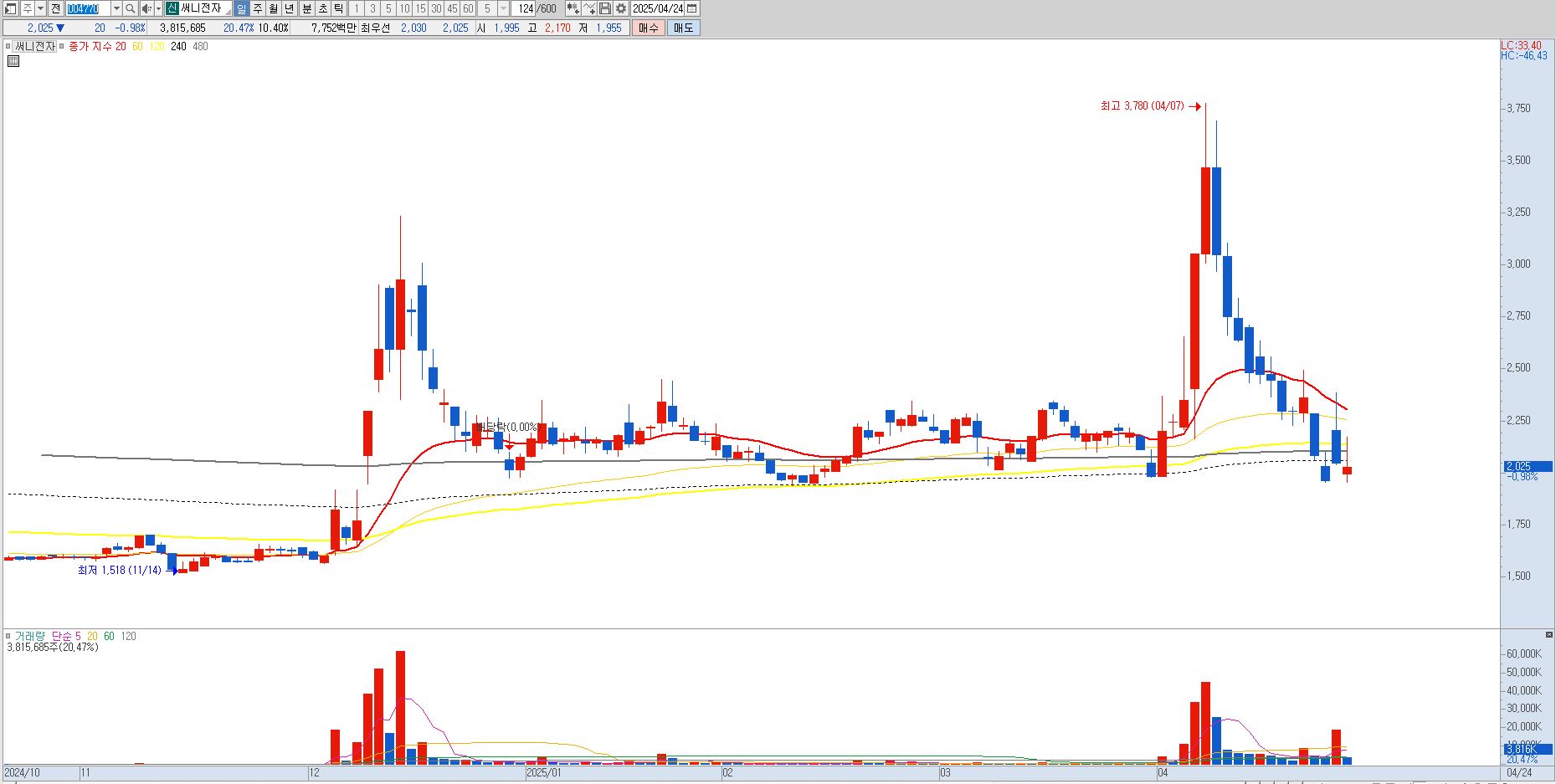The image size is (1556, 784).
Task: Click the speaker sound icon
Action: click(x=146, y=8)
